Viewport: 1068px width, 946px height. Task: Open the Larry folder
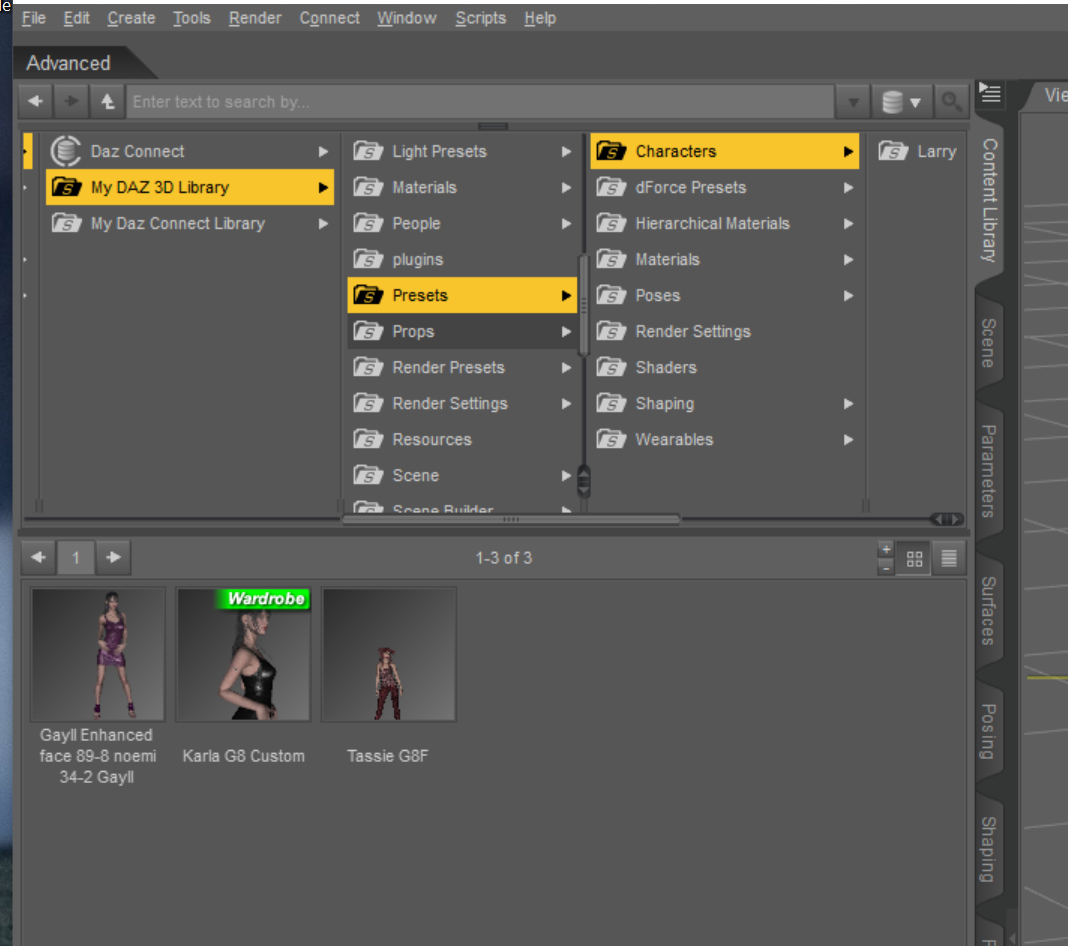pos(917,151)
